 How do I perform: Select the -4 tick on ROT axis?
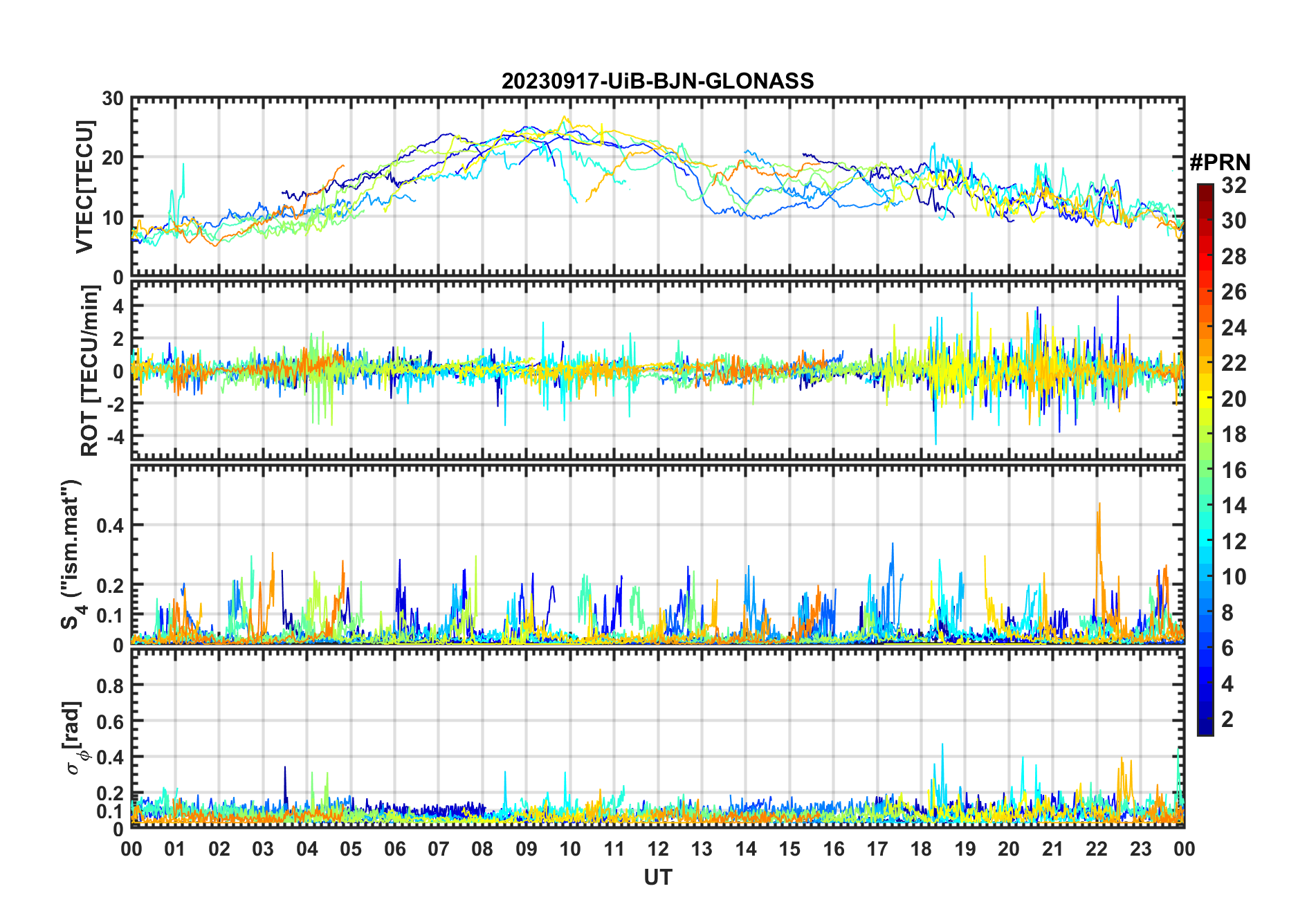pos(115,437)
